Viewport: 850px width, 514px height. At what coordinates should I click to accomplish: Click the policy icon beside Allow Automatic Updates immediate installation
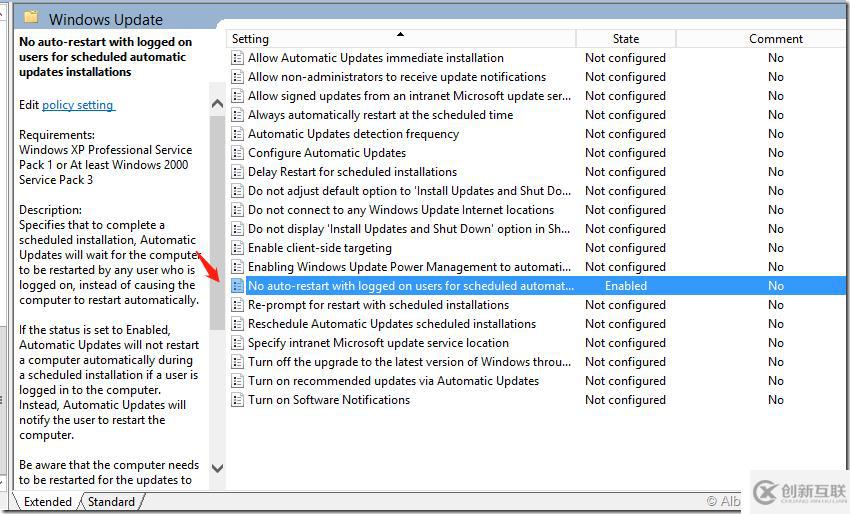(237, 58)
